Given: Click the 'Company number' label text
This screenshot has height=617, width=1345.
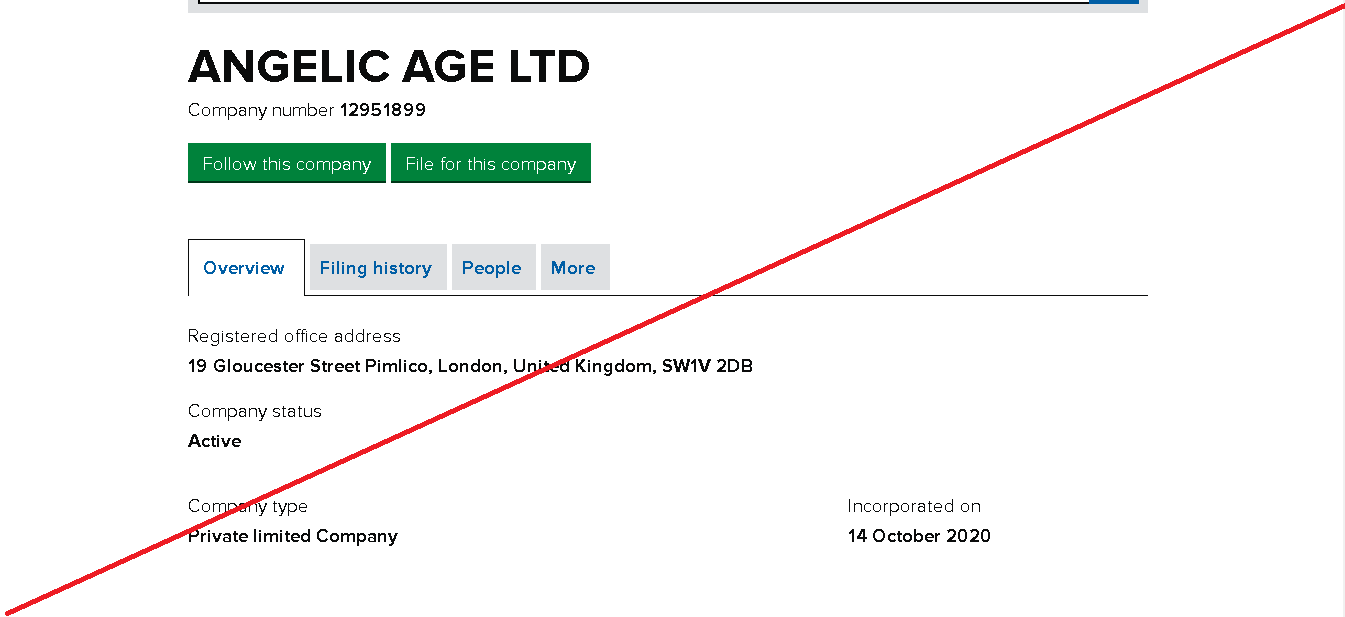Looking at the screenshot, I should point(260,110).
